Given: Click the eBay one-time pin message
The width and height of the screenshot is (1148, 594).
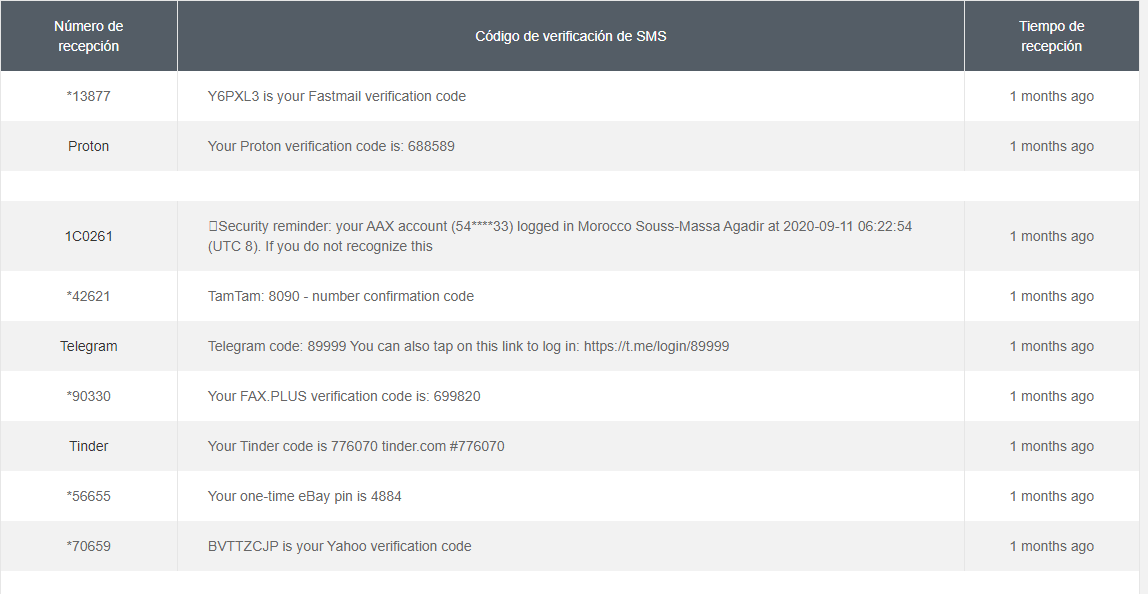Looking at the screenshot, I should pos(304,496).
